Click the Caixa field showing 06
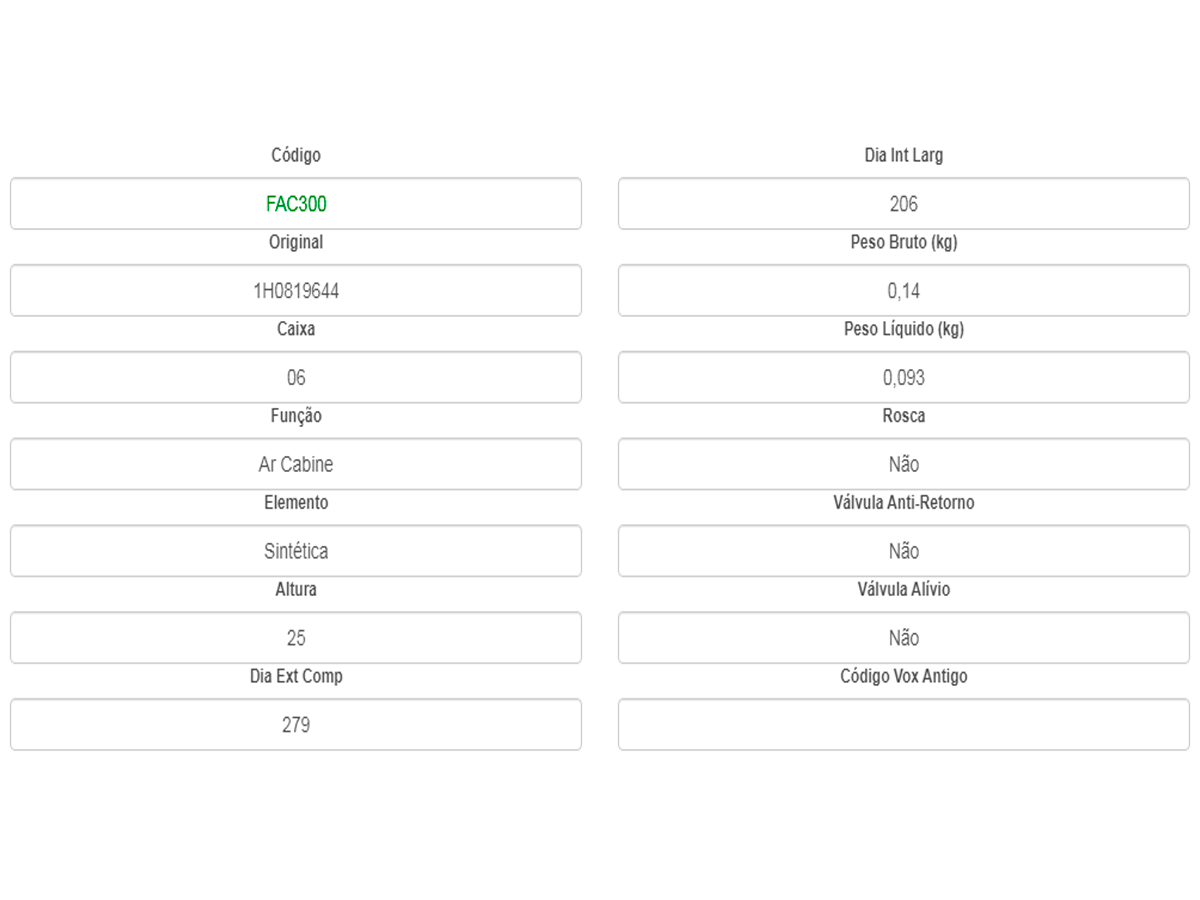 click(x=296, y=378)
